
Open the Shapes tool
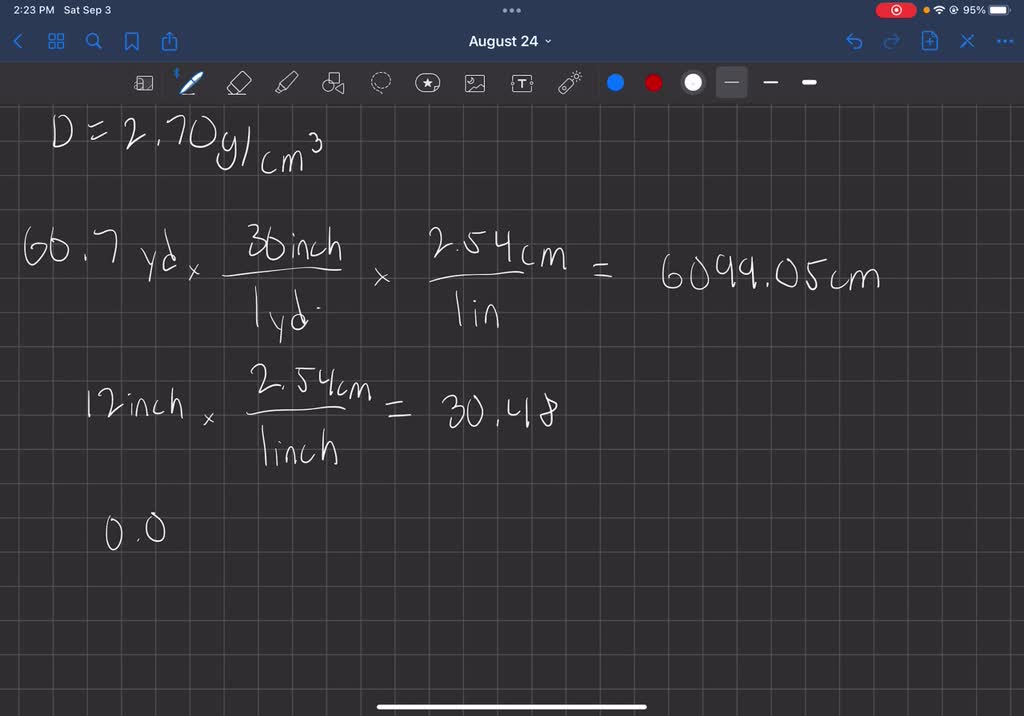(x=333, y=83)
